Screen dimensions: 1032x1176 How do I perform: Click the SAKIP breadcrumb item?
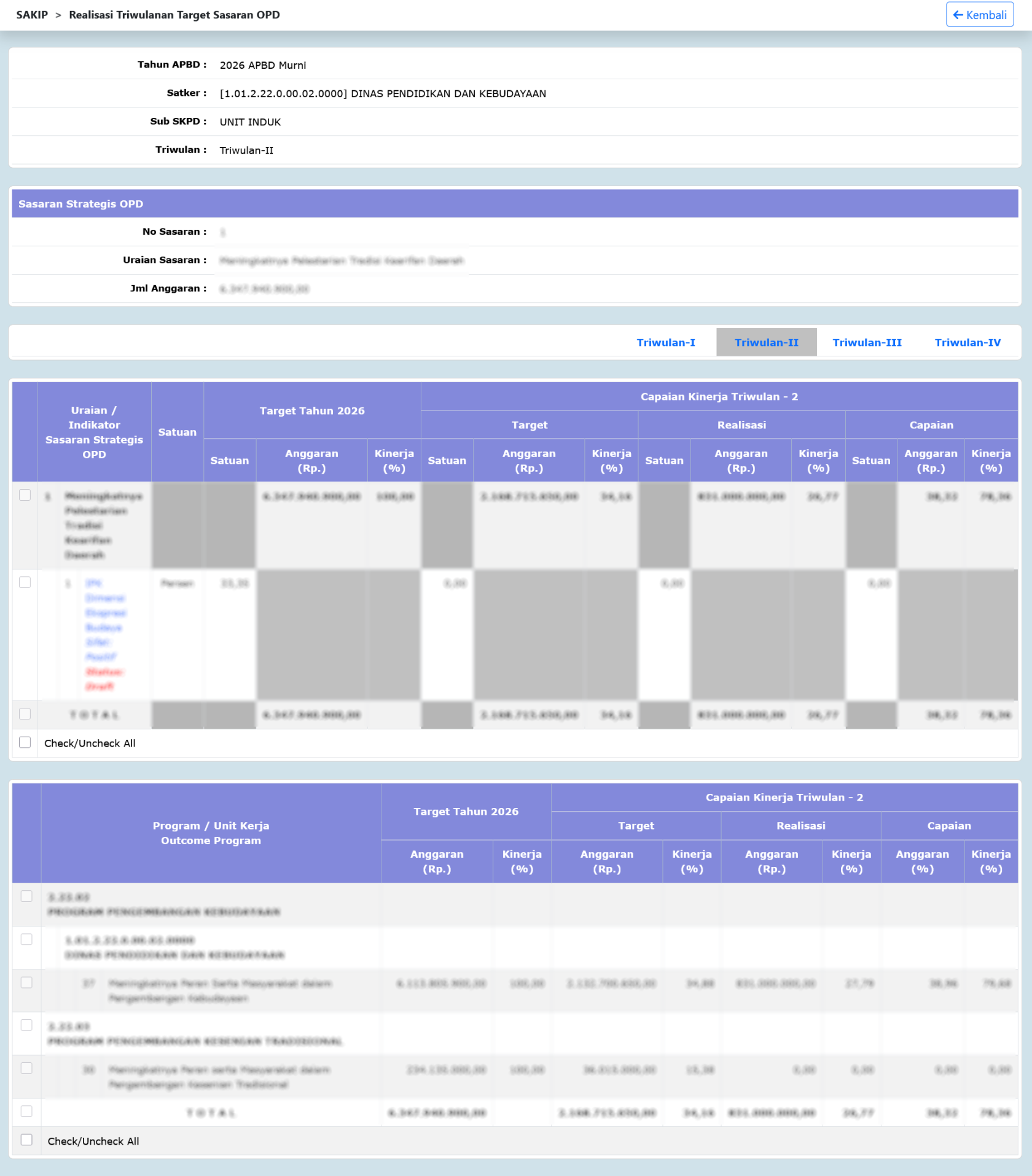(32, 15)
